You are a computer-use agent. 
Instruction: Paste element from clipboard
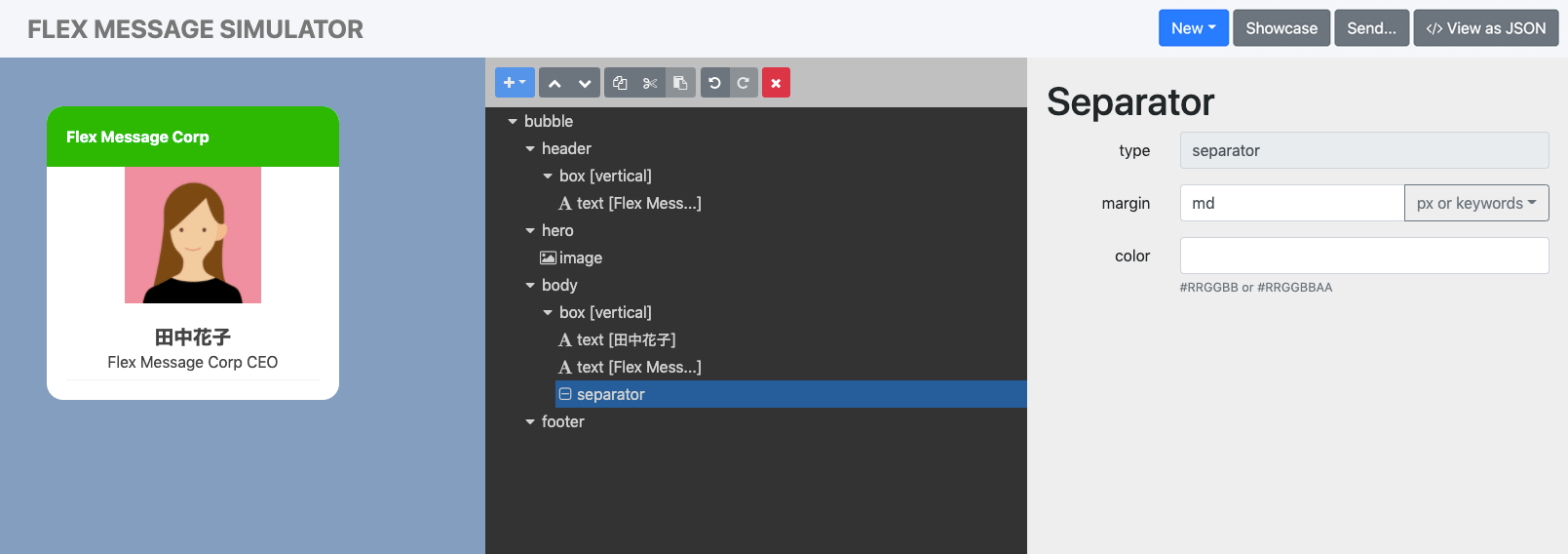pos(680,83)
